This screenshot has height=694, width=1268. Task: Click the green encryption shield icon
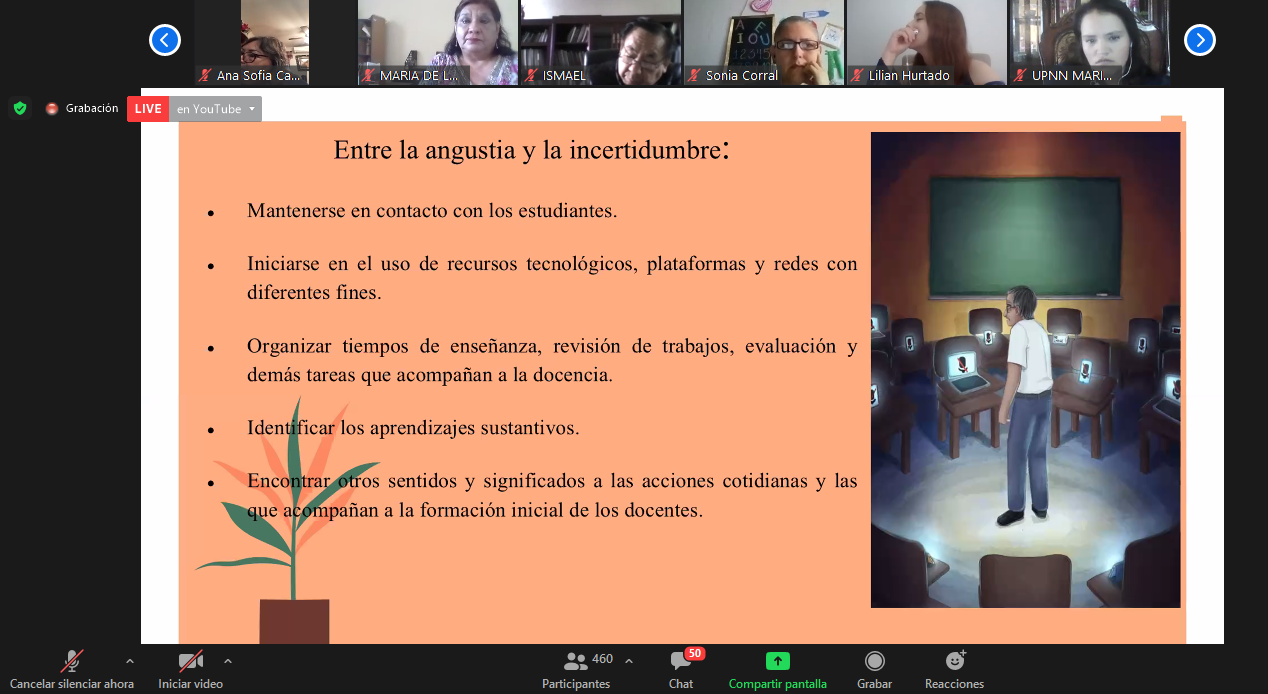click(20, 108)
